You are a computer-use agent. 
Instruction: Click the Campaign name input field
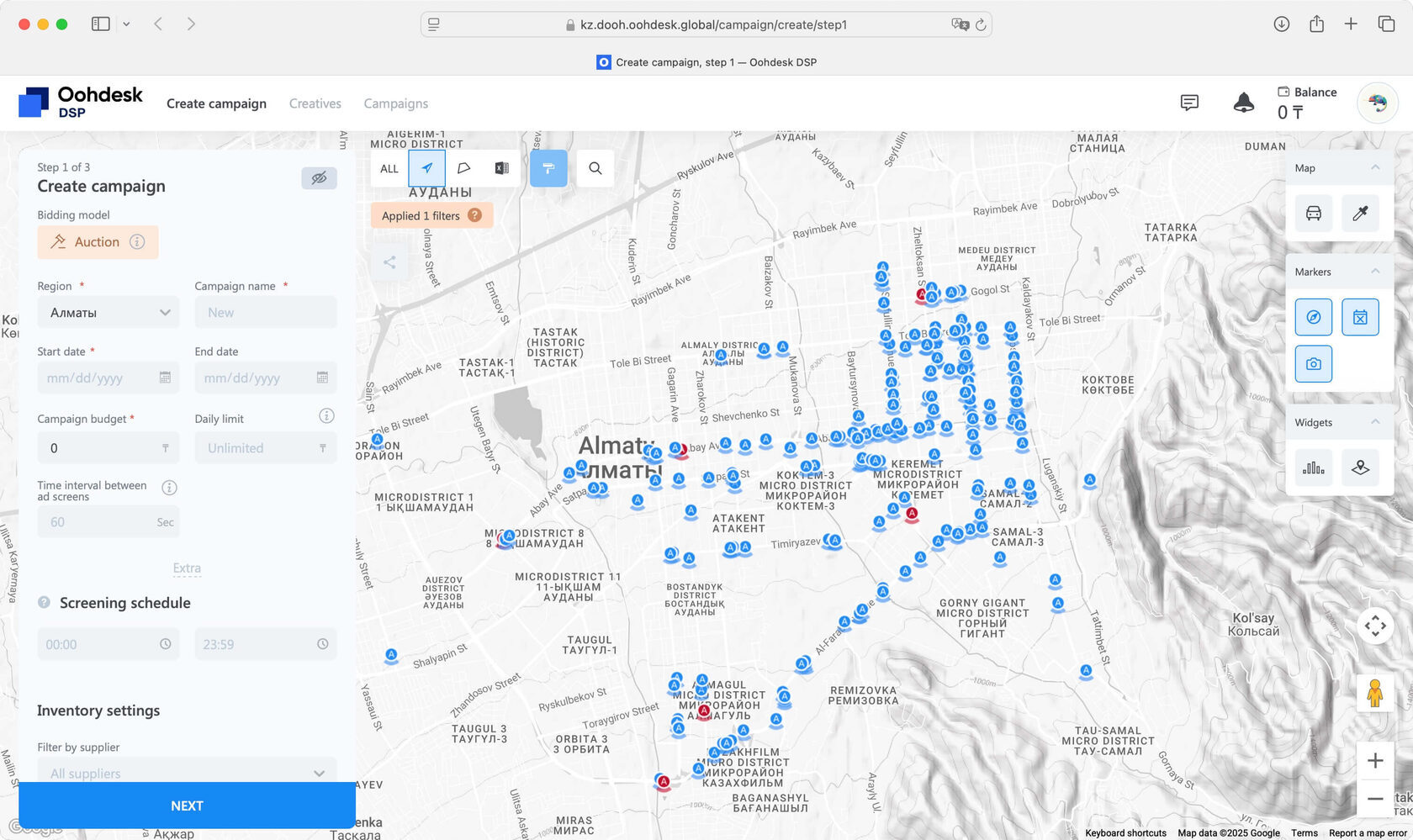coord(266,313)
